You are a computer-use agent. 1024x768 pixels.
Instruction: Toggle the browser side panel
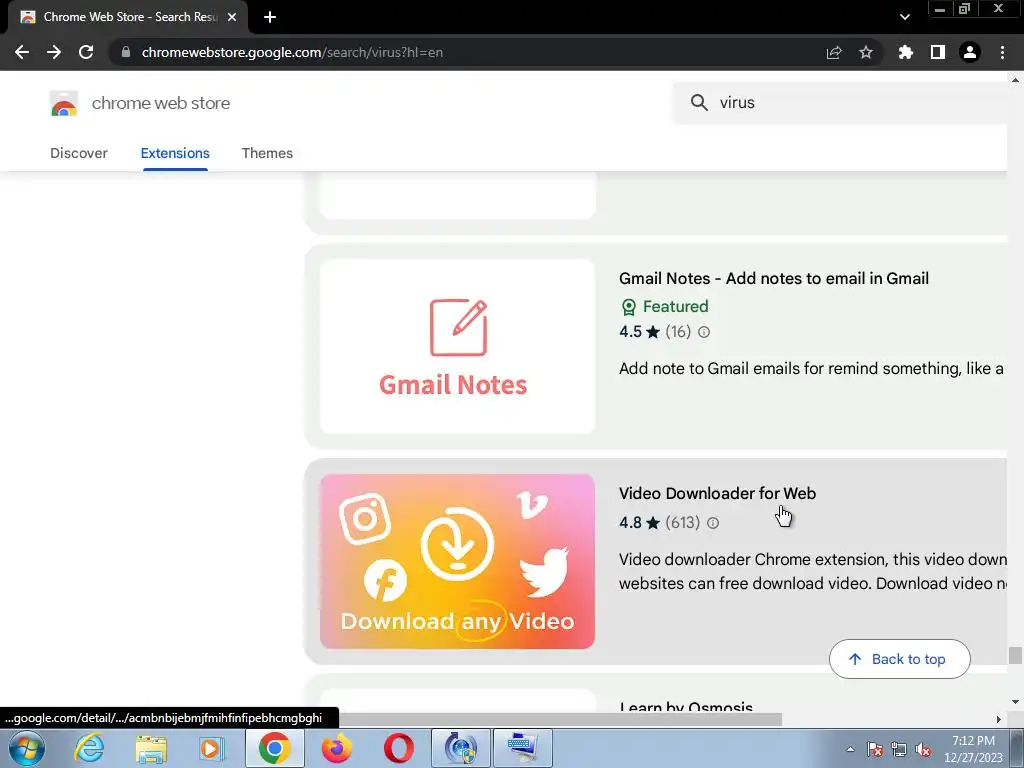[x=938, y=52]
